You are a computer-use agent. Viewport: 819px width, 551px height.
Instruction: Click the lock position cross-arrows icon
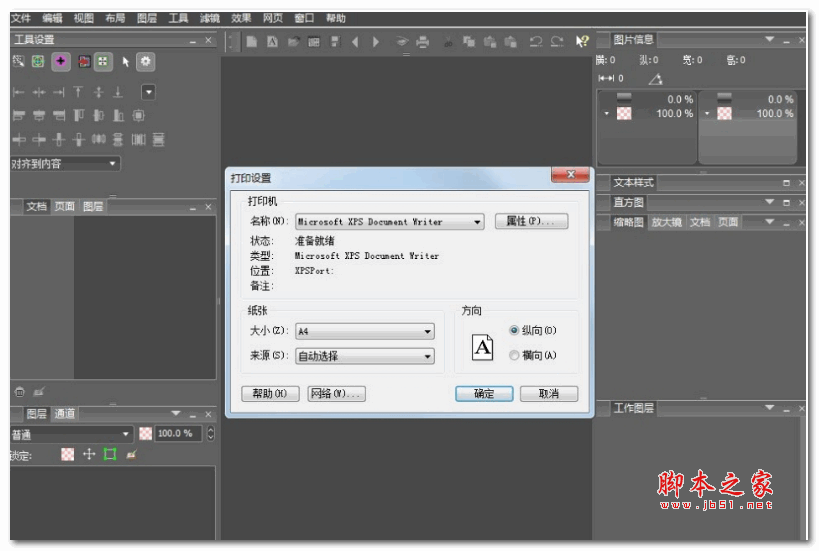89,454
